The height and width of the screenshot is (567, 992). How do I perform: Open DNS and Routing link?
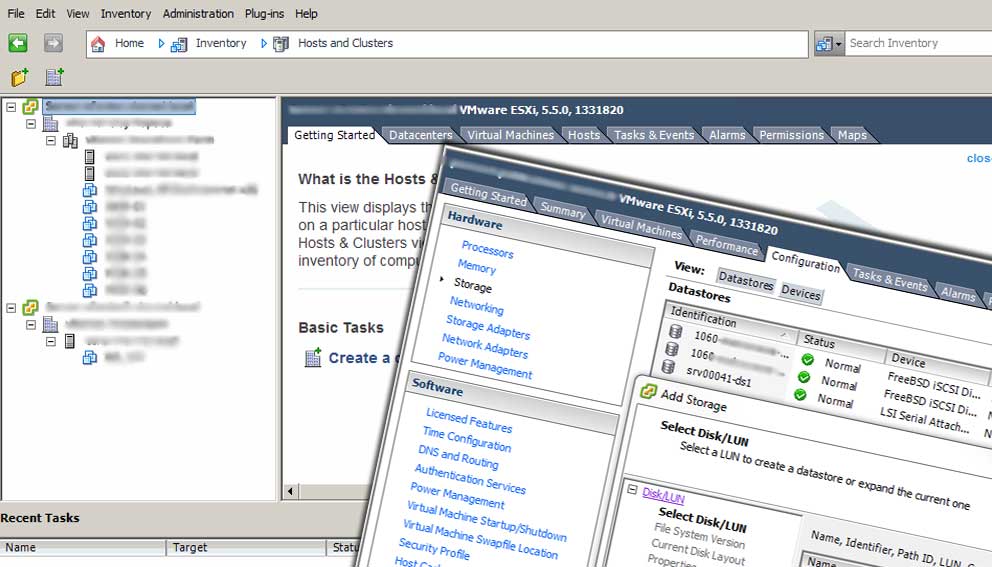(x=458, y=456)
